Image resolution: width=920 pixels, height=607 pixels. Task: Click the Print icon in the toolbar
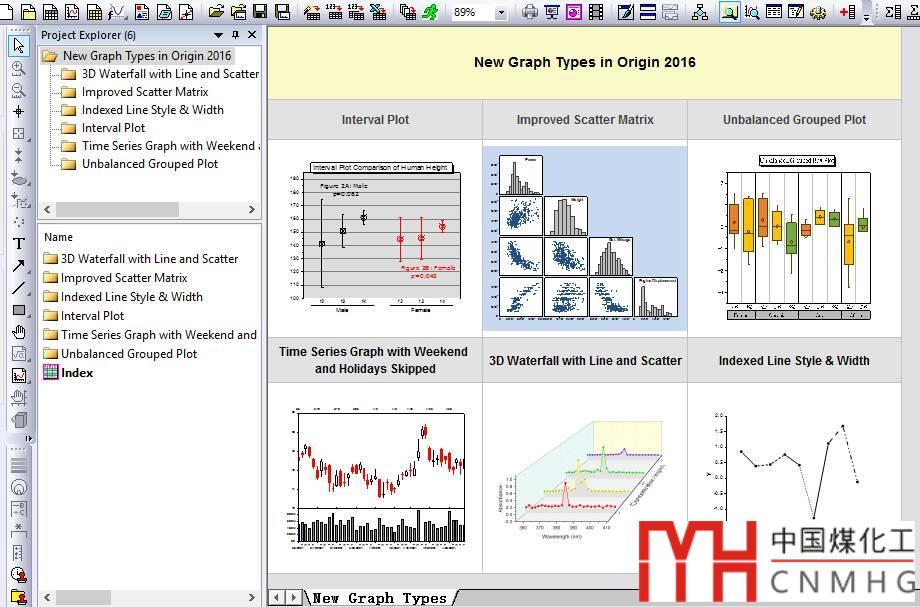point(530,12)
